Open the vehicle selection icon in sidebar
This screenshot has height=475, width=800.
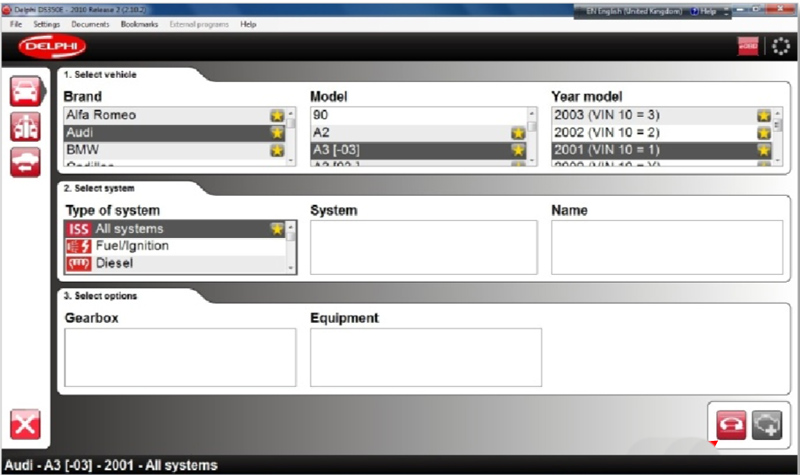point(26,91)
